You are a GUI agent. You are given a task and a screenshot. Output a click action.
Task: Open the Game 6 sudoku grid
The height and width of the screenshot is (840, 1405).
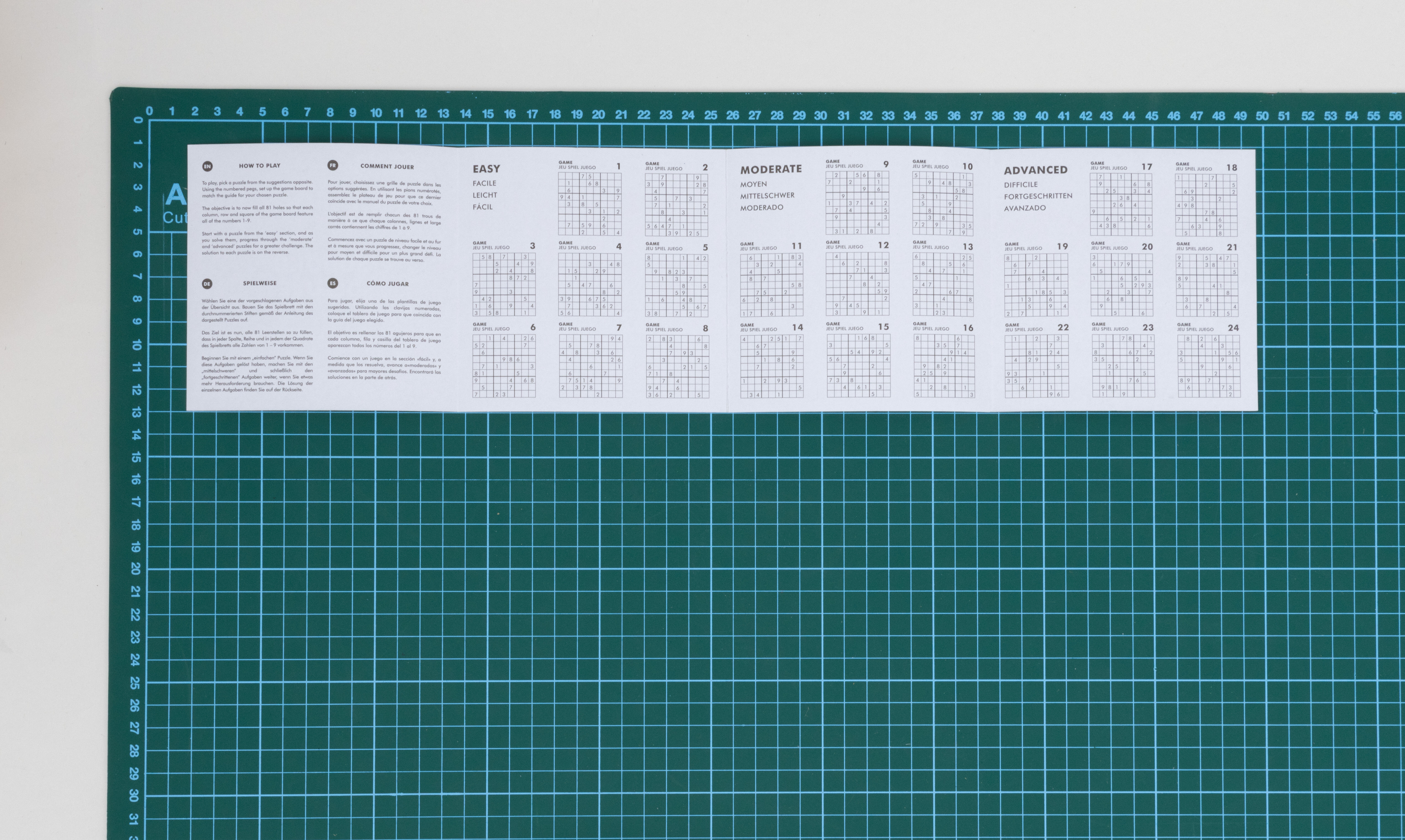coord(504,366)
